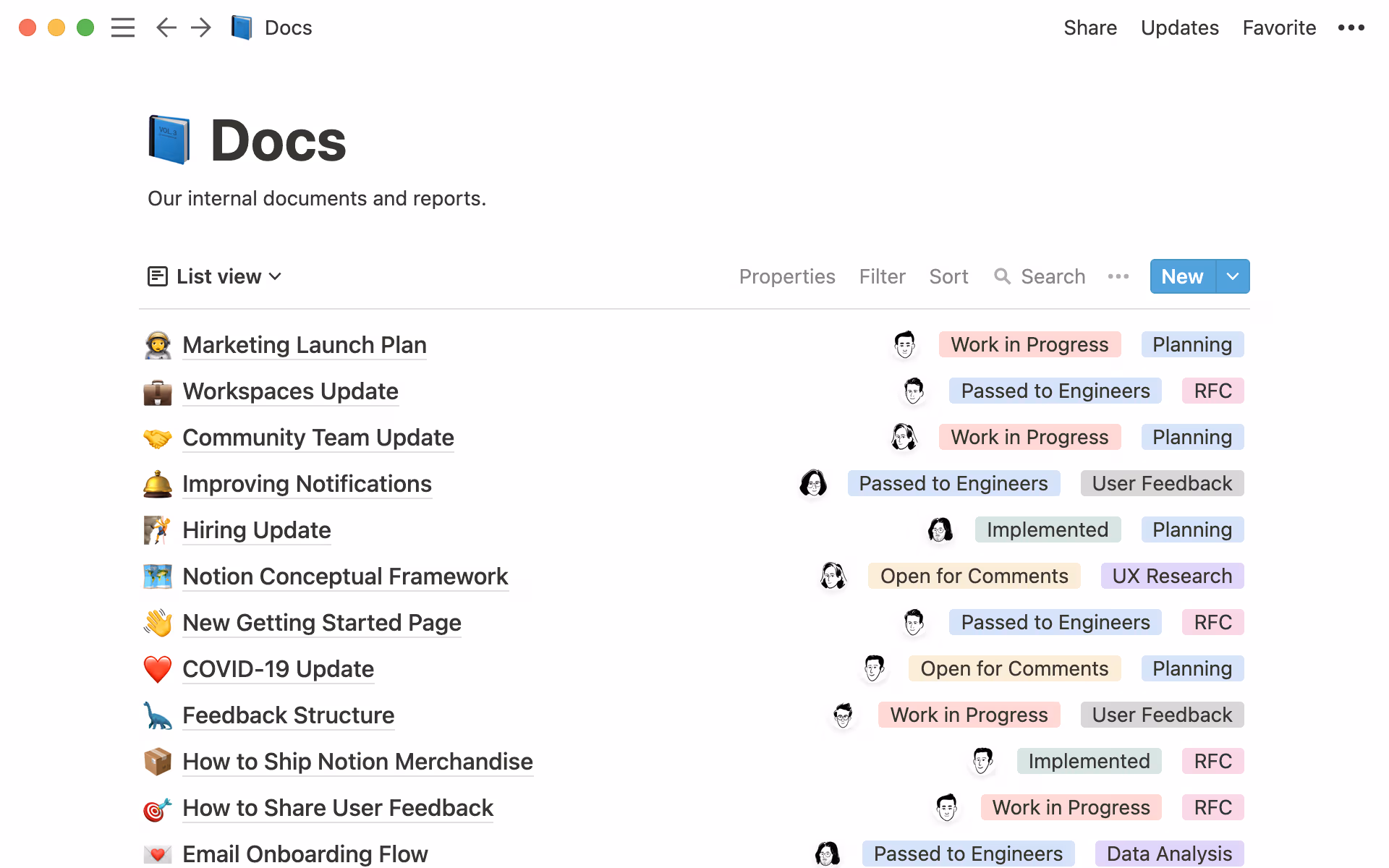This screenshot has width=1389, height=868.
Task: Toggle Favorite for this page
Action: coord(1279,27)
